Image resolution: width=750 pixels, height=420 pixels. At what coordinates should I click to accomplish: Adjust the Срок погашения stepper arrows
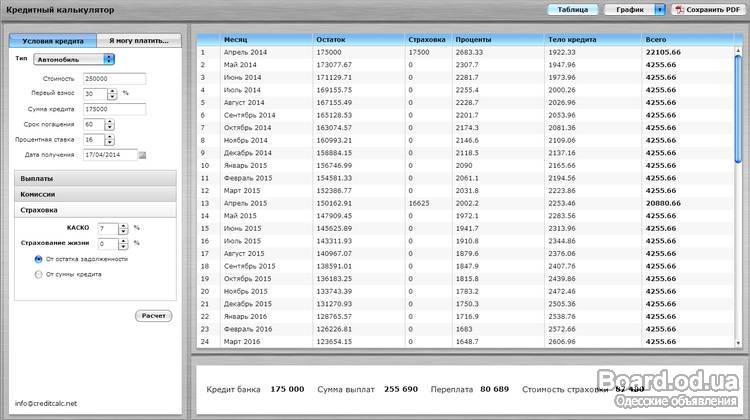pos(110,124)
